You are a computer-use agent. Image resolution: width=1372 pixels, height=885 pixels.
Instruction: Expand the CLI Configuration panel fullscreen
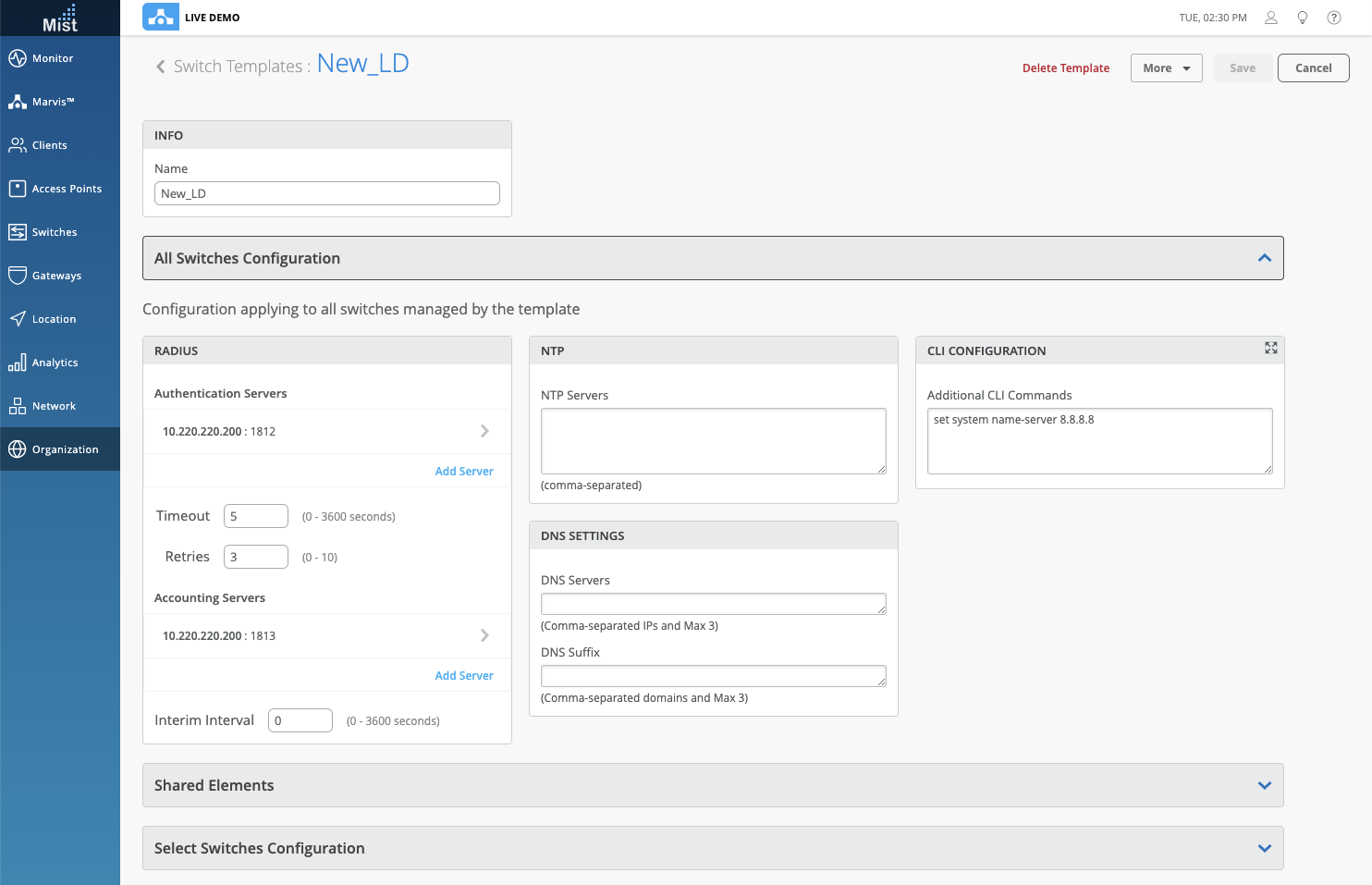(1271, 348)
